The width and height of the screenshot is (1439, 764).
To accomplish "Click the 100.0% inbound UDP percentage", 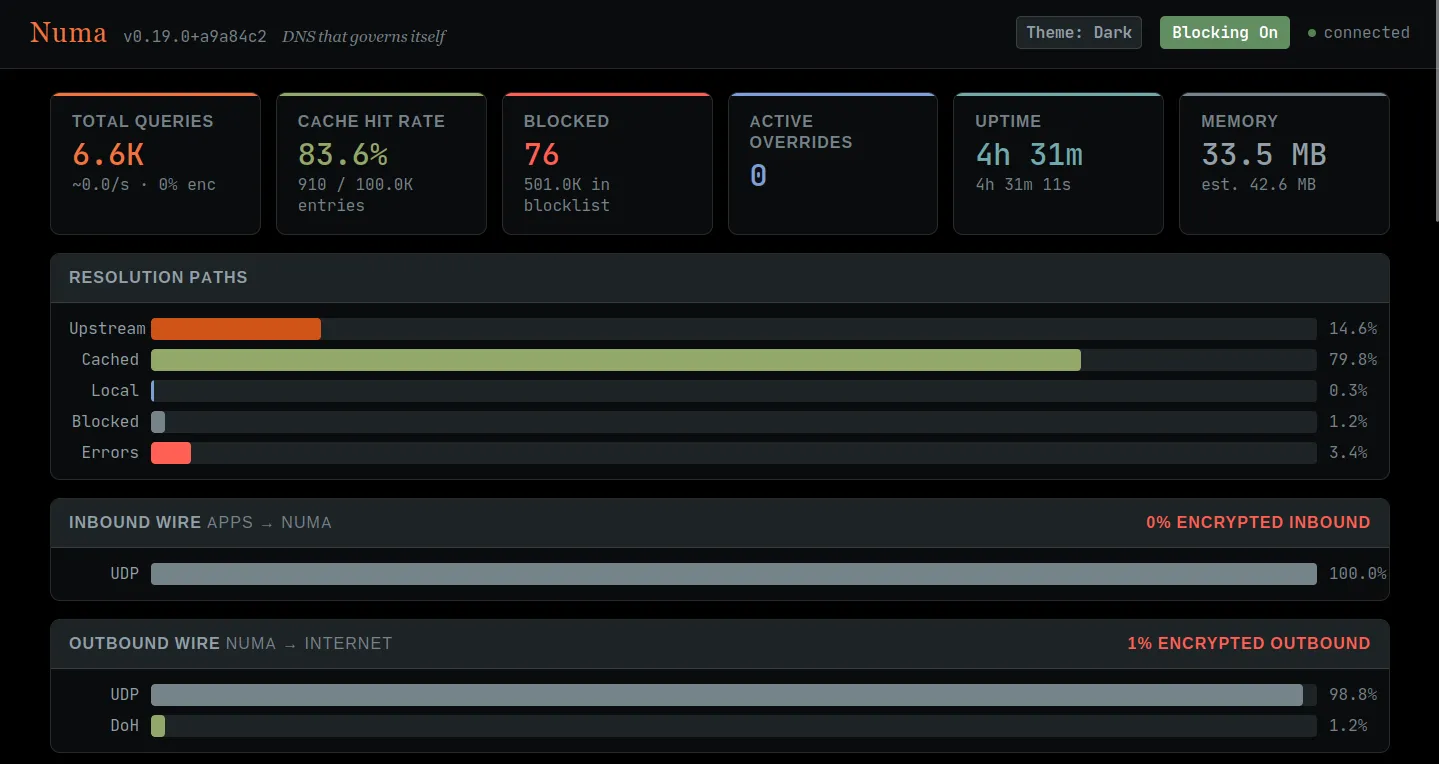I will (x=1358, y=574).
